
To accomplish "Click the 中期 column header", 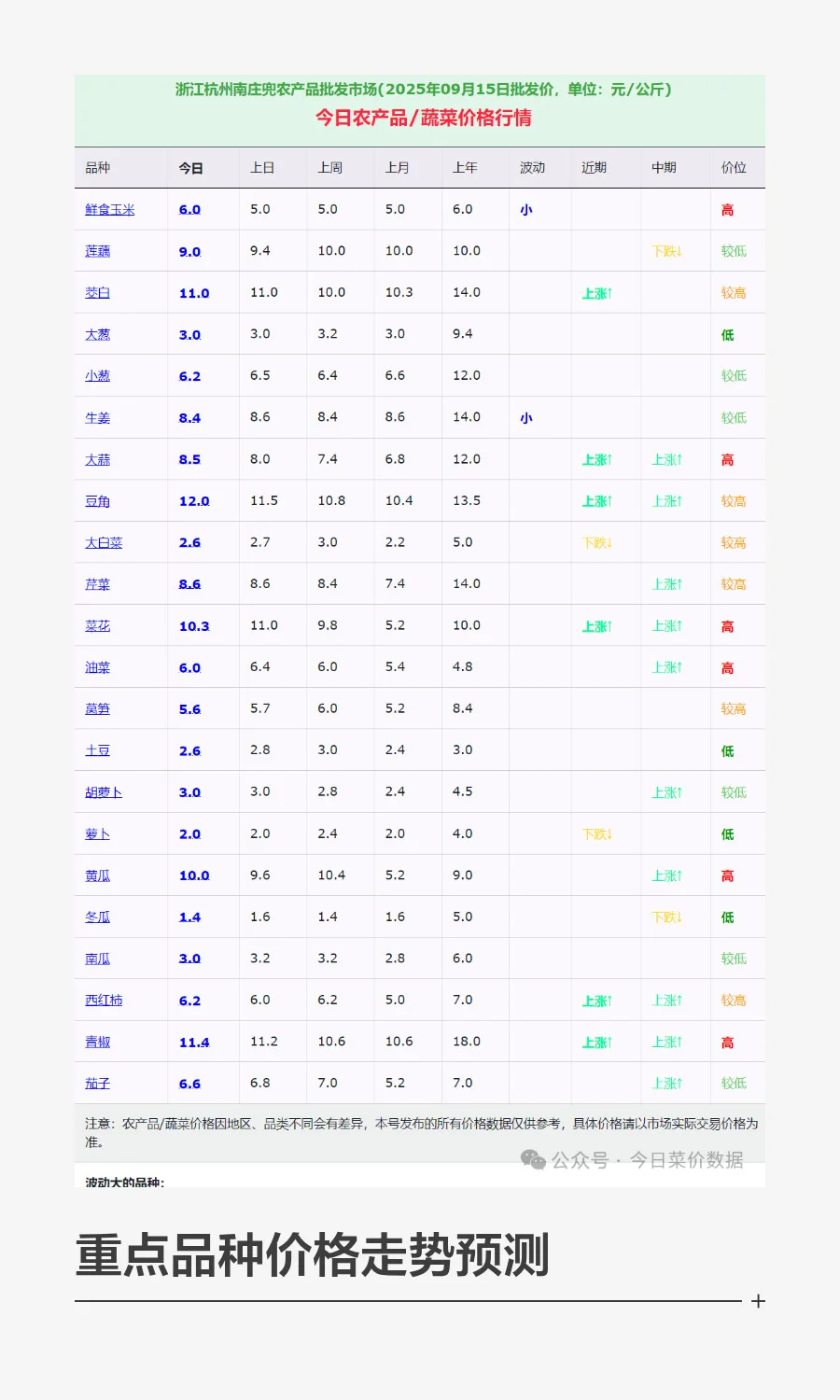I will (665, 168).
